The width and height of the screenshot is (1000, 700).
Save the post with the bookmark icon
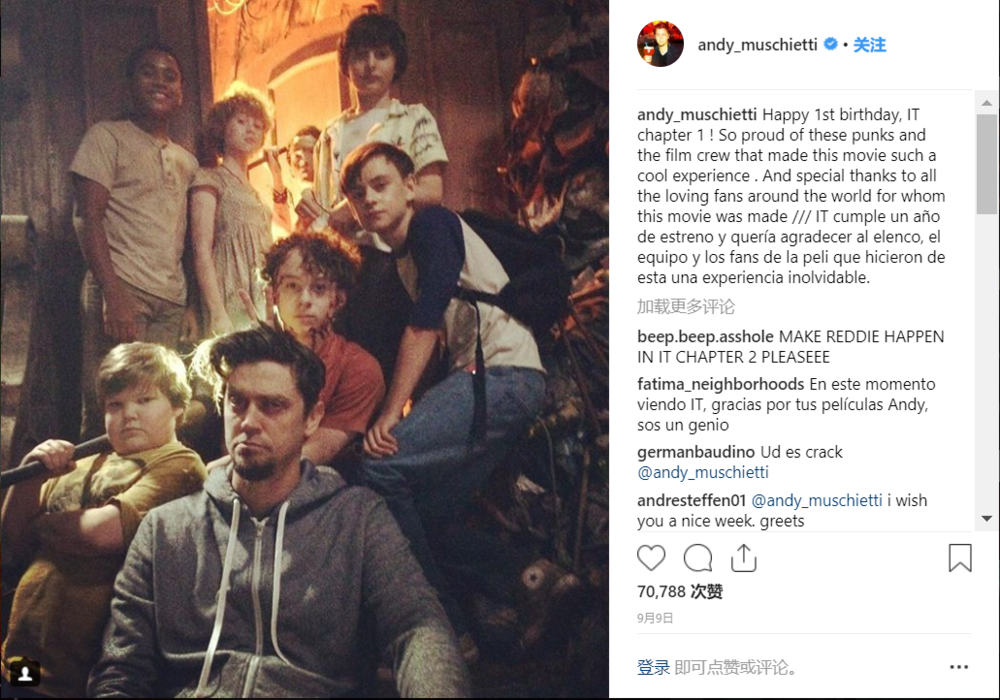(x=959, y=558)
